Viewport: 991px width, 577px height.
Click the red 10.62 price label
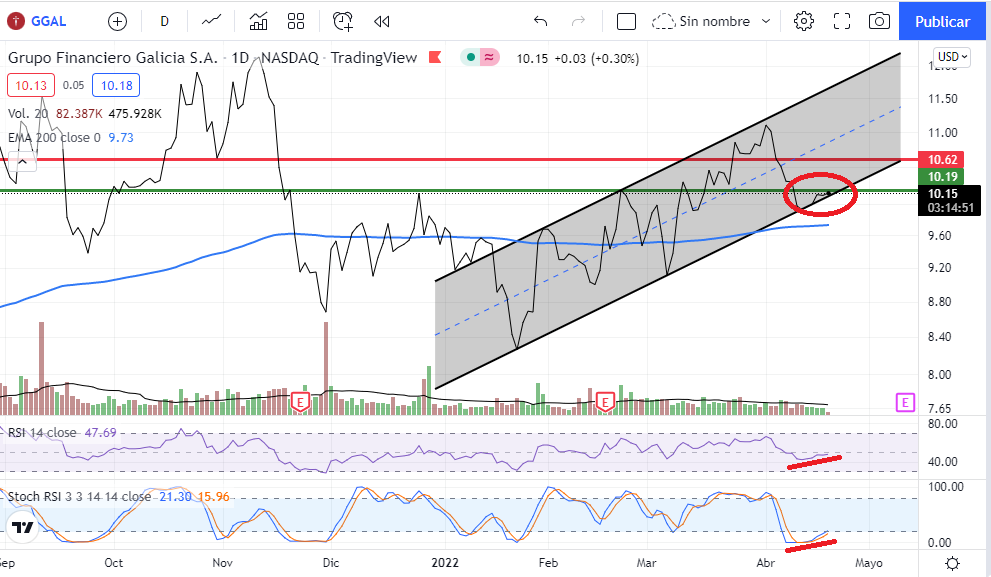pyautogui.click(x=942, y=159)
